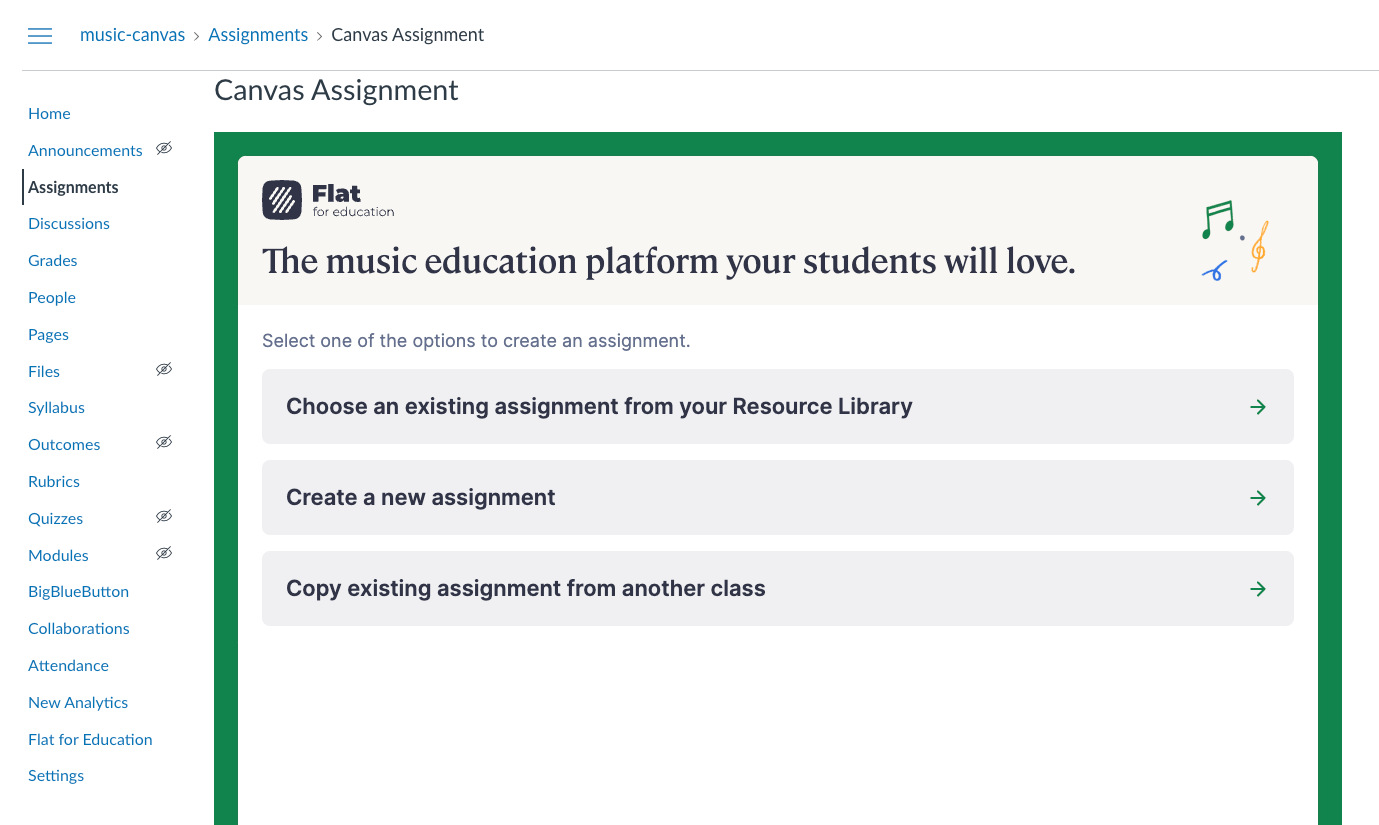Select the Create a new assignment option
The width and height of the screenshot is (1379, 825).
[420, 497]
